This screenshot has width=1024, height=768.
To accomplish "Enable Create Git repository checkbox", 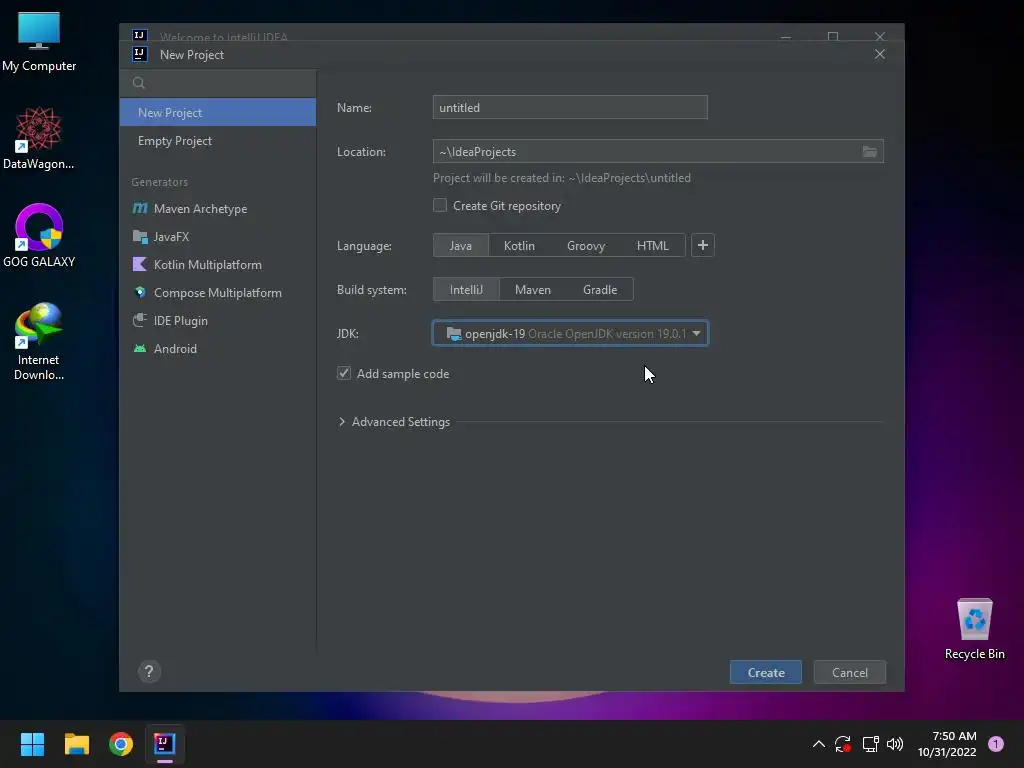I will [x=440, y=206].
